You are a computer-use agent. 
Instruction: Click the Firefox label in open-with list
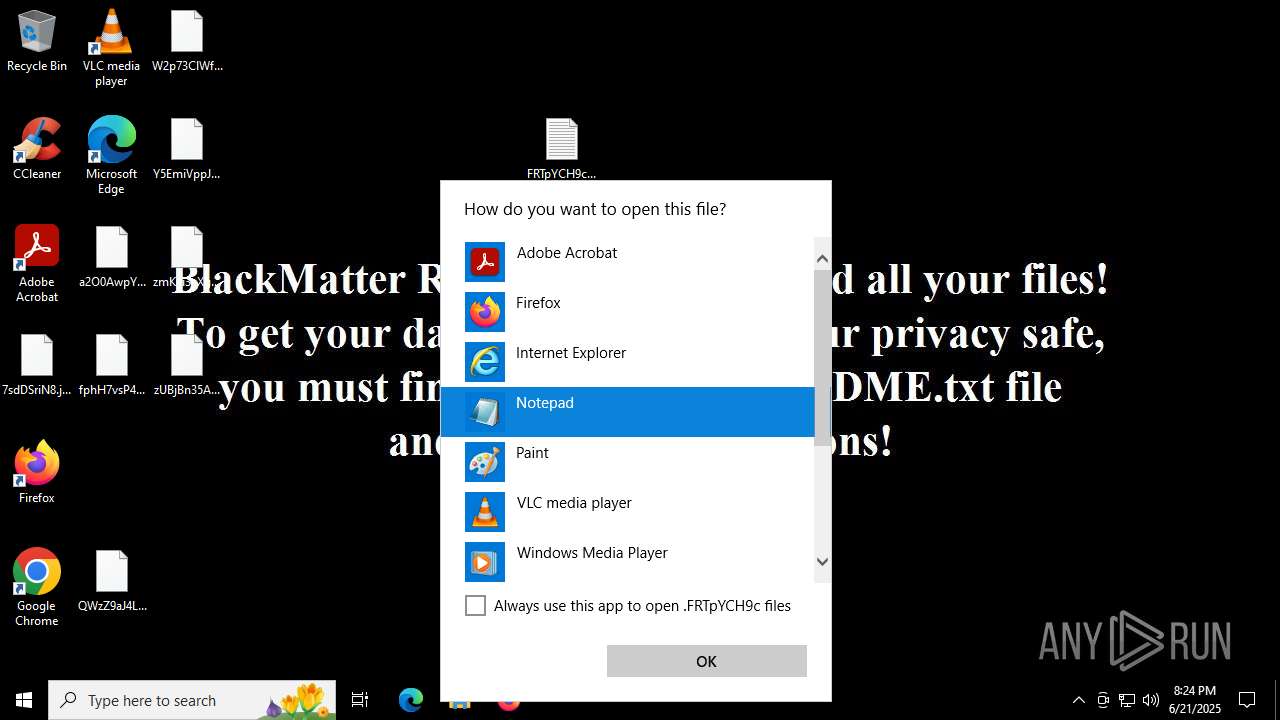[x=538, y=303]
